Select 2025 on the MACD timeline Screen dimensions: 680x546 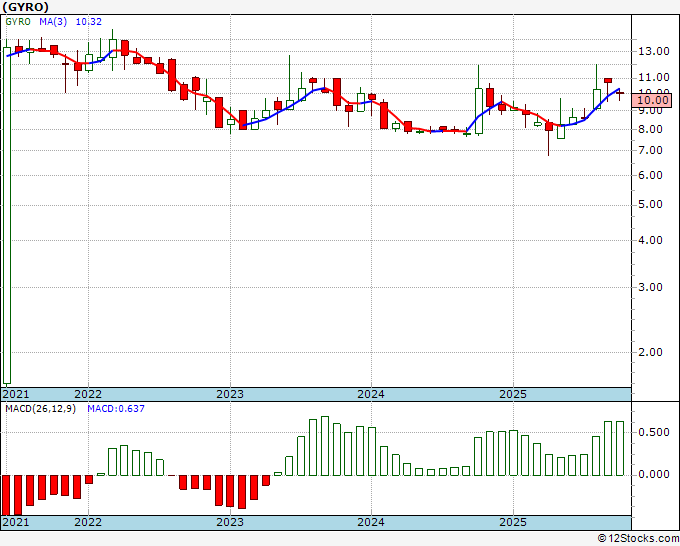513,522
